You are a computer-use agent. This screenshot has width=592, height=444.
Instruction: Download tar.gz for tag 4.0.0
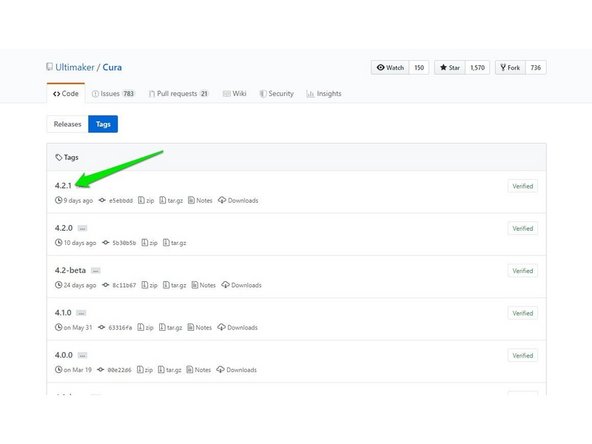170,370
